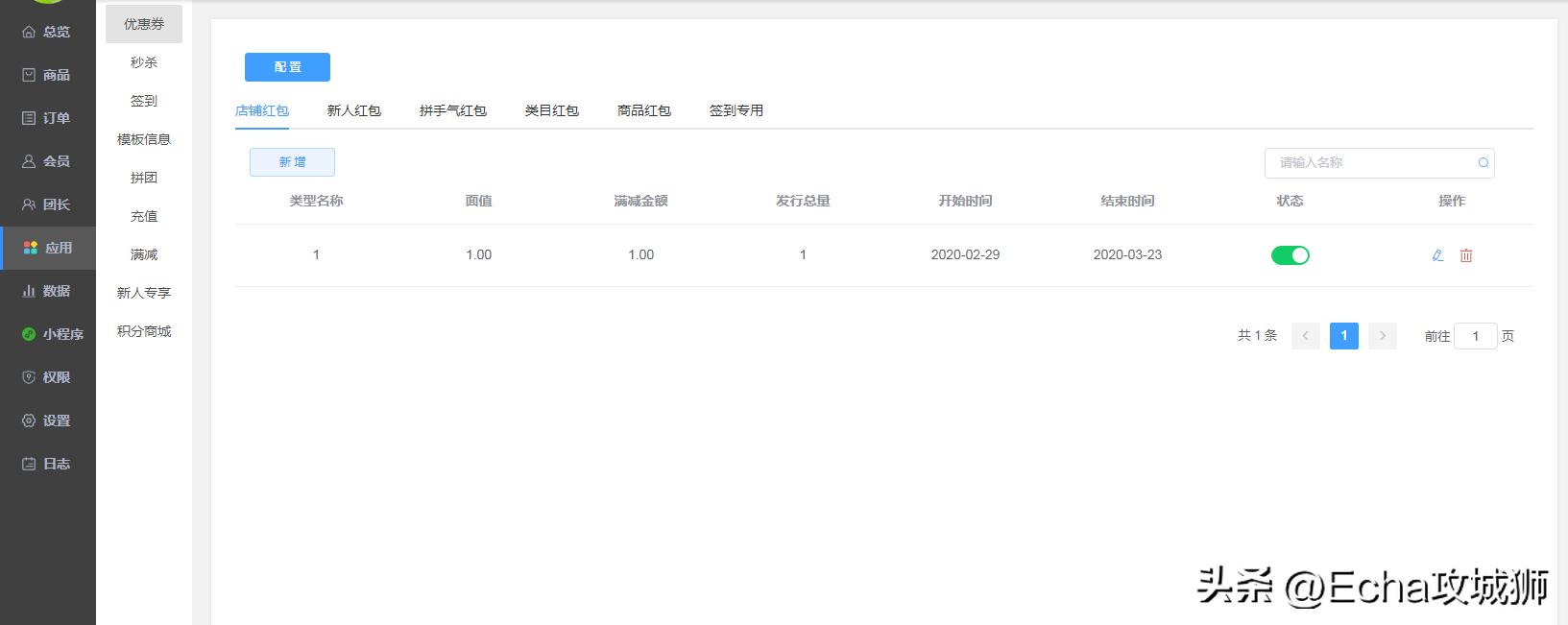Click the 新增 add button
Viewport: 1568px width, 625px height.
292,162
